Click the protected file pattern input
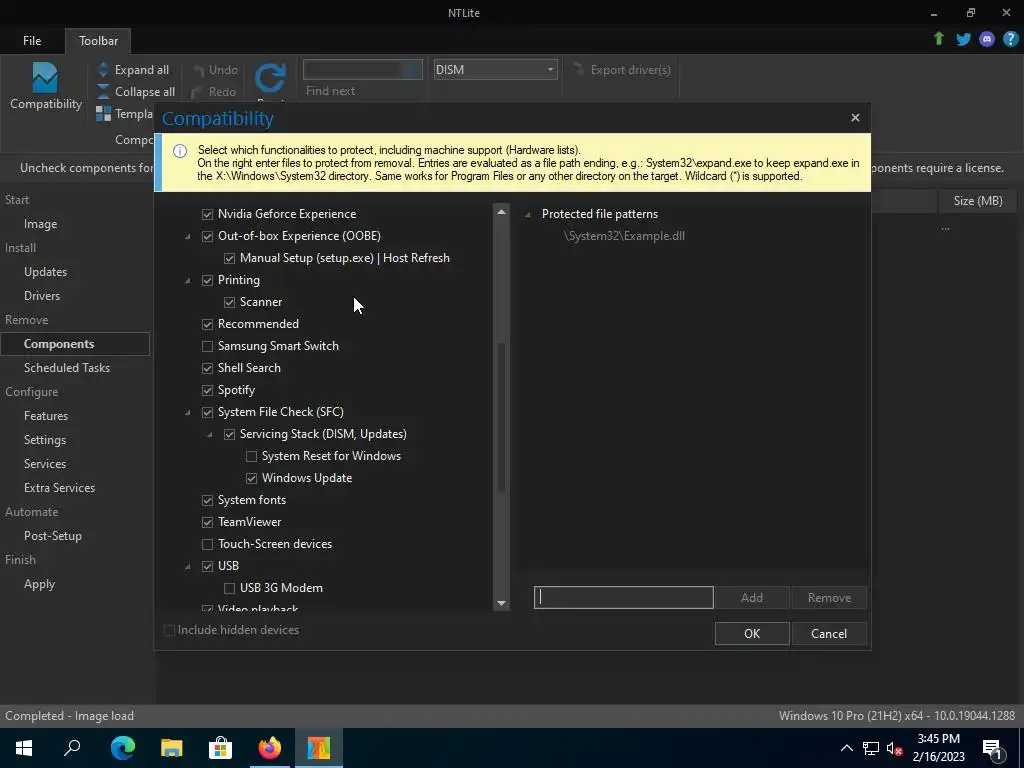The width and height of the screenshot is (1024, 768). 624,598
